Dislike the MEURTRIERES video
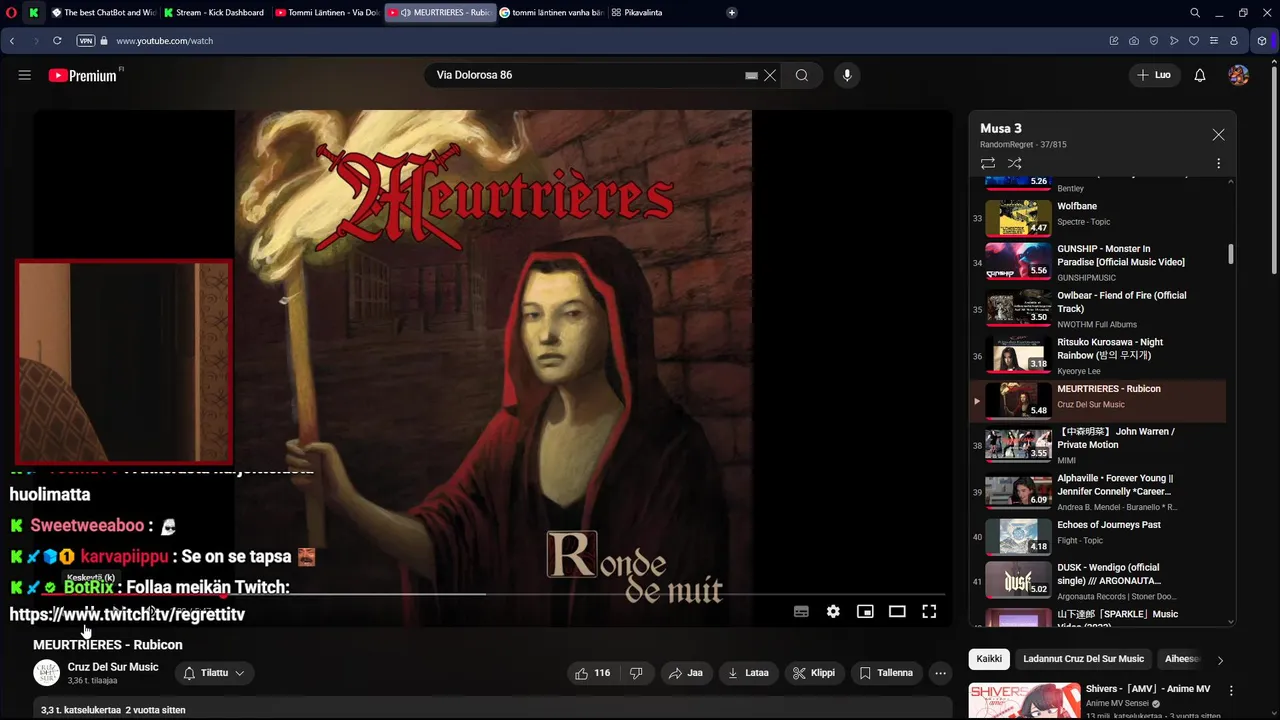Screen dimensions: 1280x720 click(x=636, y=673)
